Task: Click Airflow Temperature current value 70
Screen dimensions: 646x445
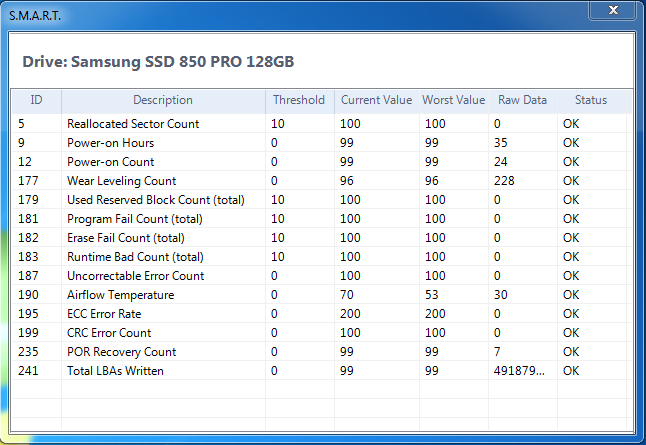Action: [x=346, y=295]
